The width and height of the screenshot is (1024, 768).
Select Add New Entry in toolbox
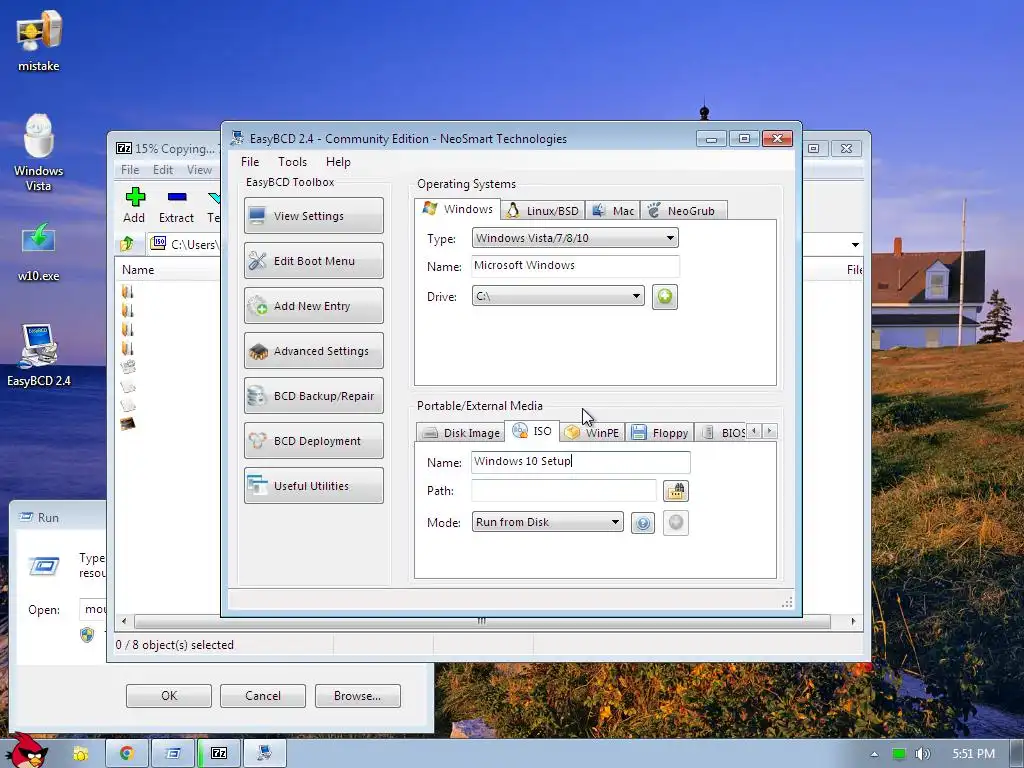(313, 306)
